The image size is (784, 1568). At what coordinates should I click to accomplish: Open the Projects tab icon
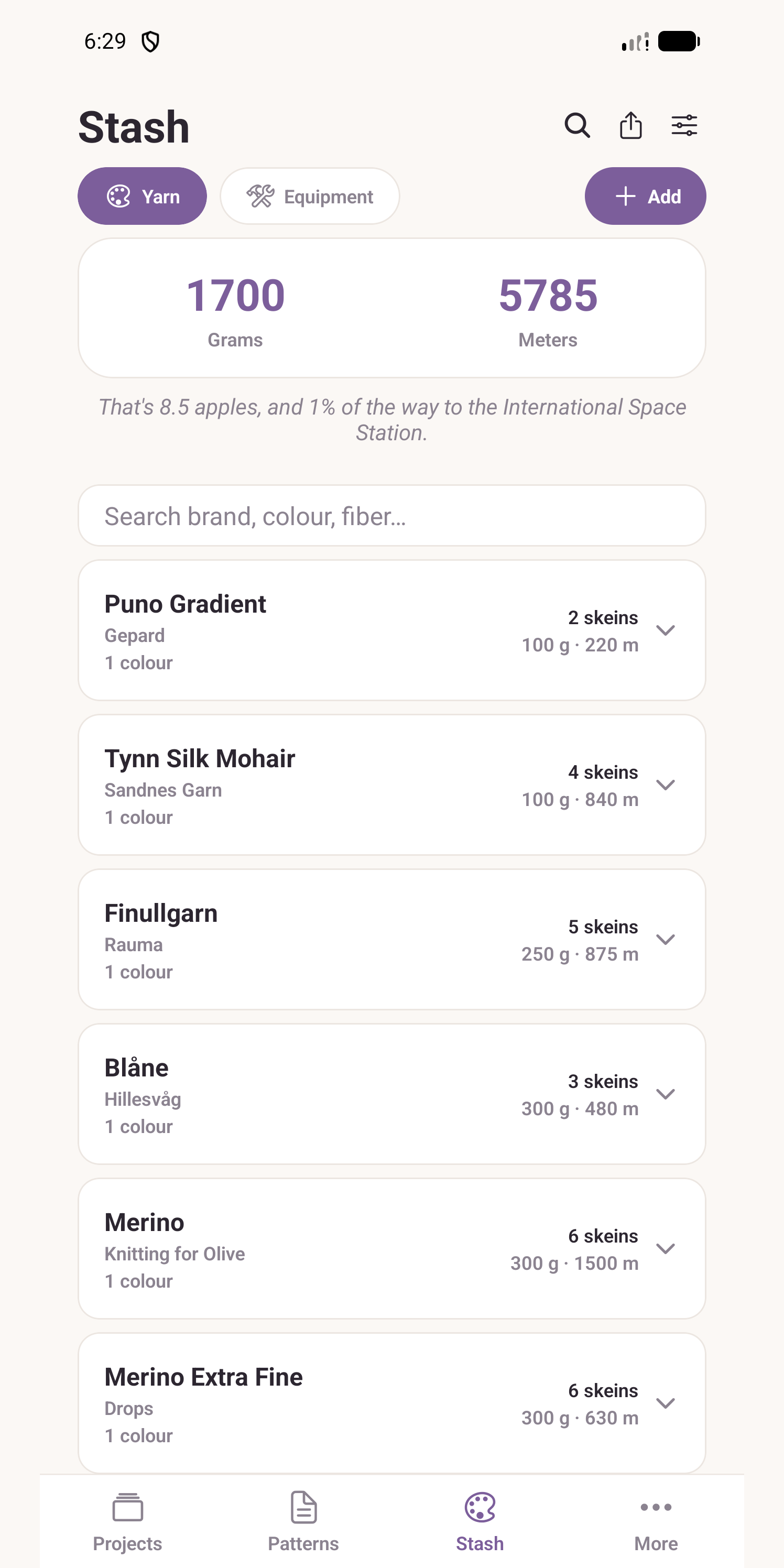coord(128,1507)
